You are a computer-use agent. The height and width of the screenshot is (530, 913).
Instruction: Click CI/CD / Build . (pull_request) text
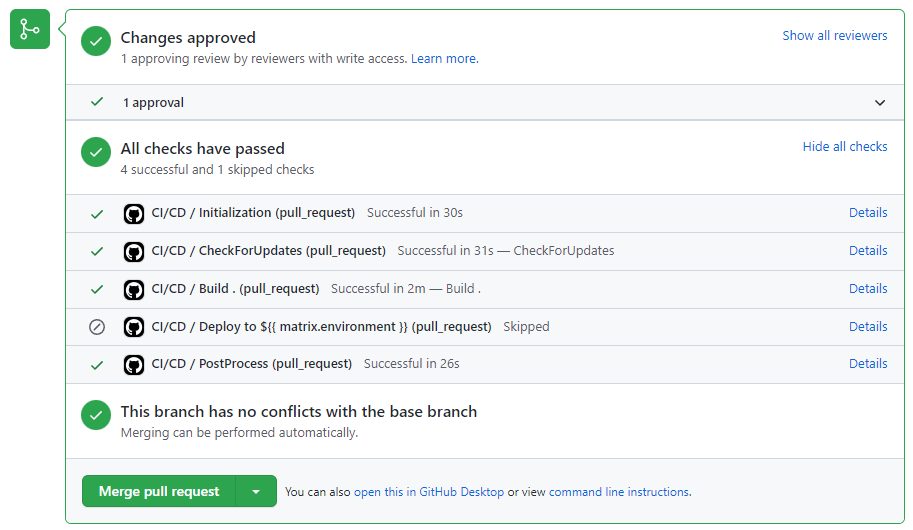[235, 288]
